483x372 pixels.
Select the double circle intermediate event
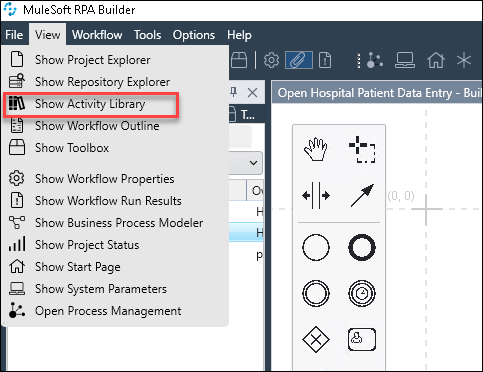pos(316,293)
